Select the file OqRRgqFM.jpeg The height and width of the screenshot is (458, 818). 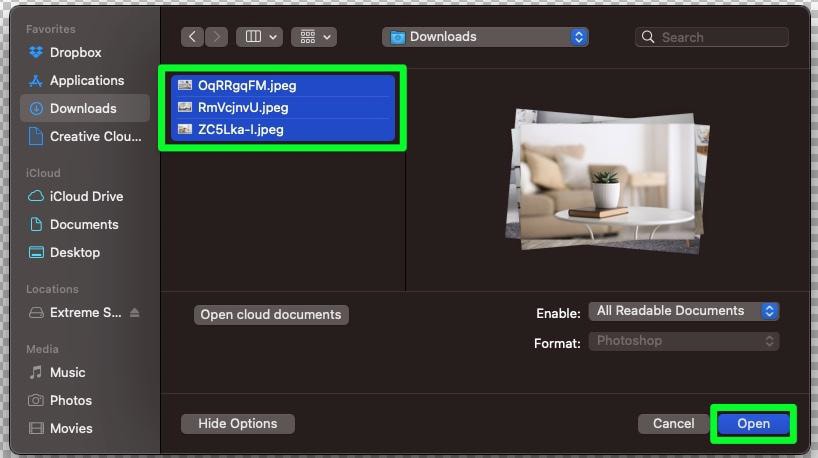(x=283, y=86)
